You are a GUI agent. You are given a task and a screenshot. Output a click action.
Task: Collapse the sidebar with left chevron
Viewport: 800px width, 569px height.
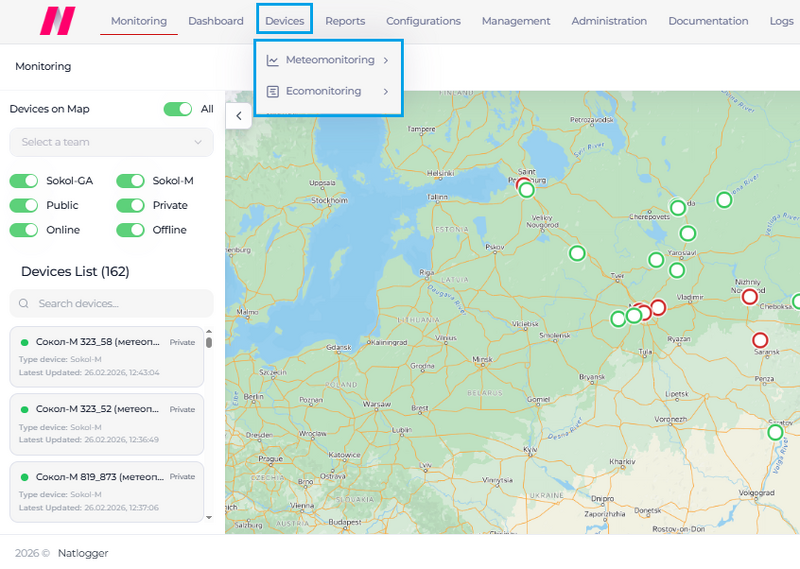(x=239, y=116)
